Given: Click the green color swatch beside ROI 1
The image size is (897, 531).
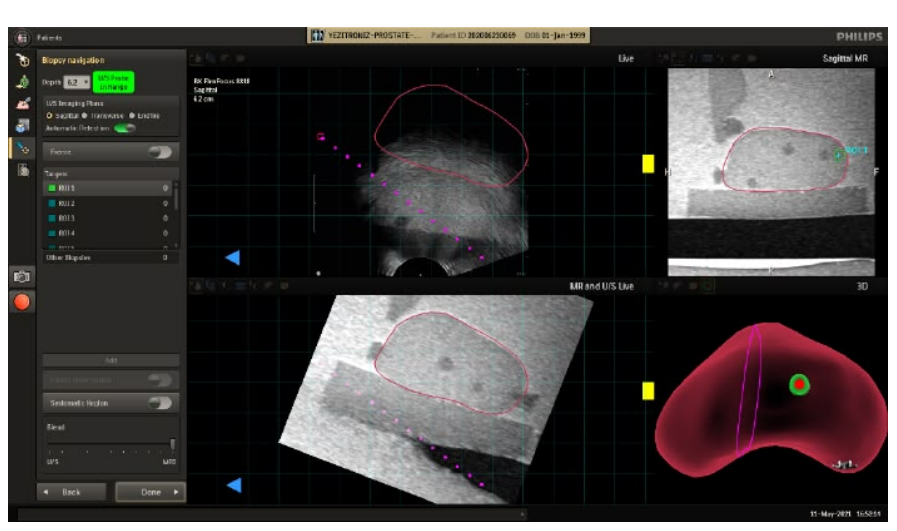Looking at the screenshot, I should tap(52, 188).
